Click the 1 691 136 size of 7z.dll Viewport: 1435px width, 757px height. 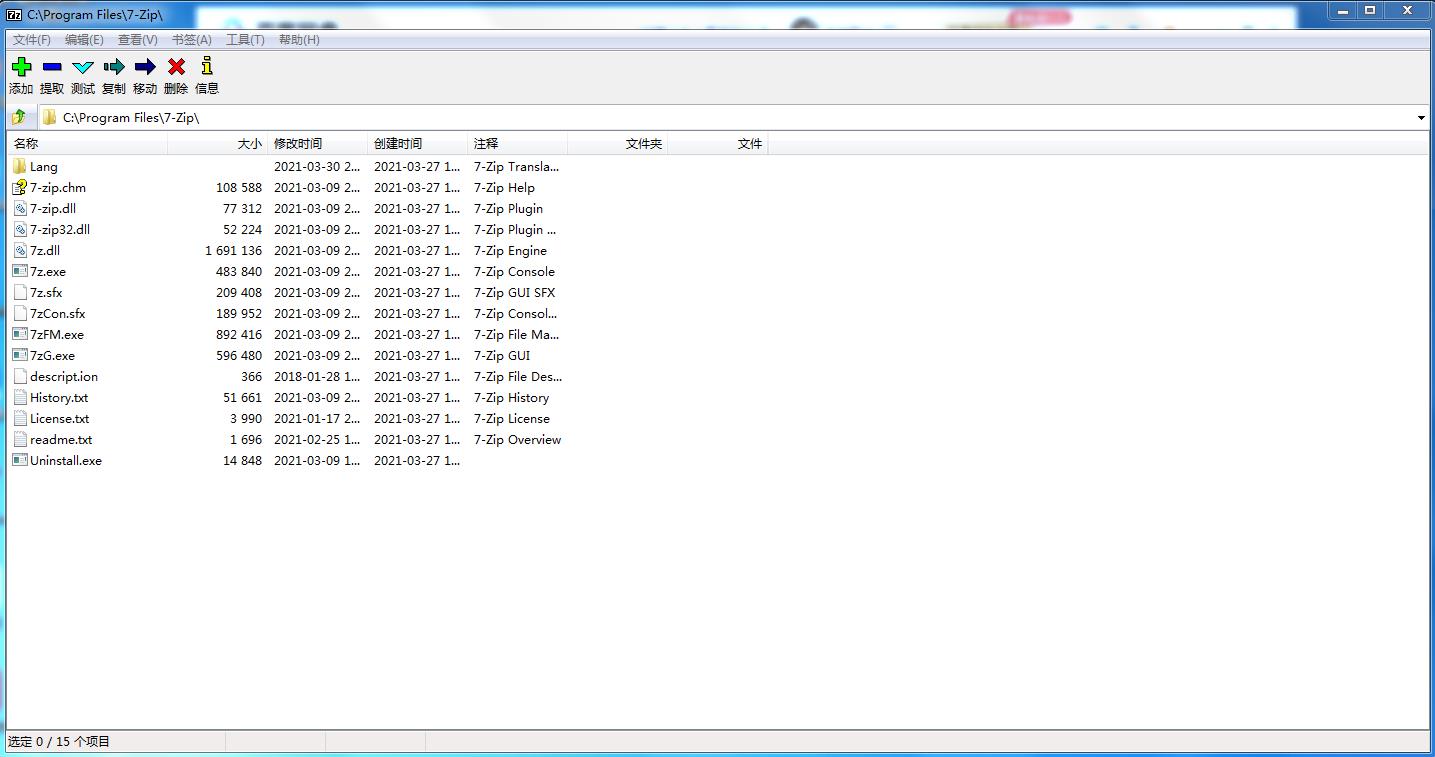233,251
